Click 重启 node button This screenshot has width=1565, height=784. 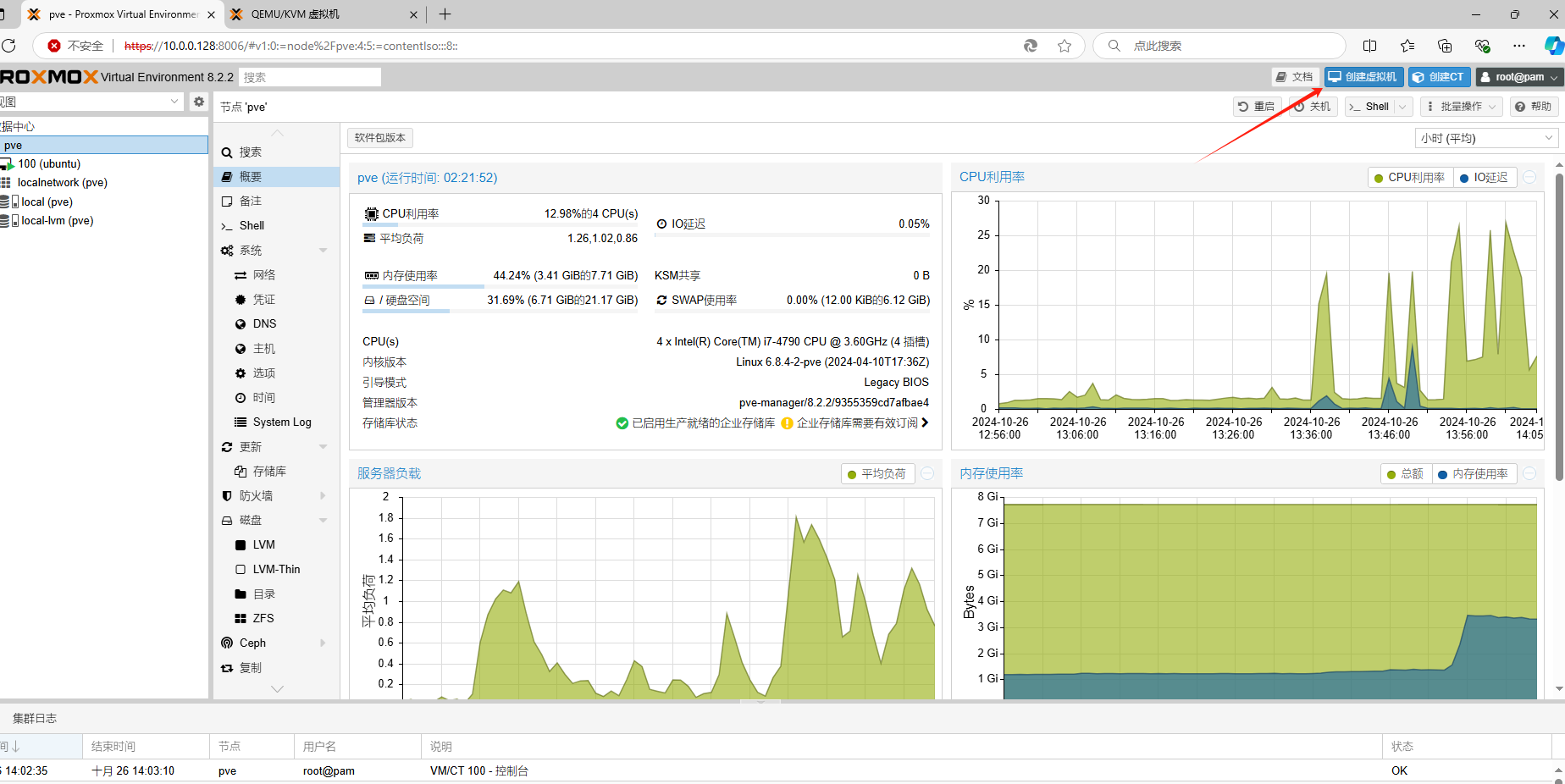[1257, 107]
